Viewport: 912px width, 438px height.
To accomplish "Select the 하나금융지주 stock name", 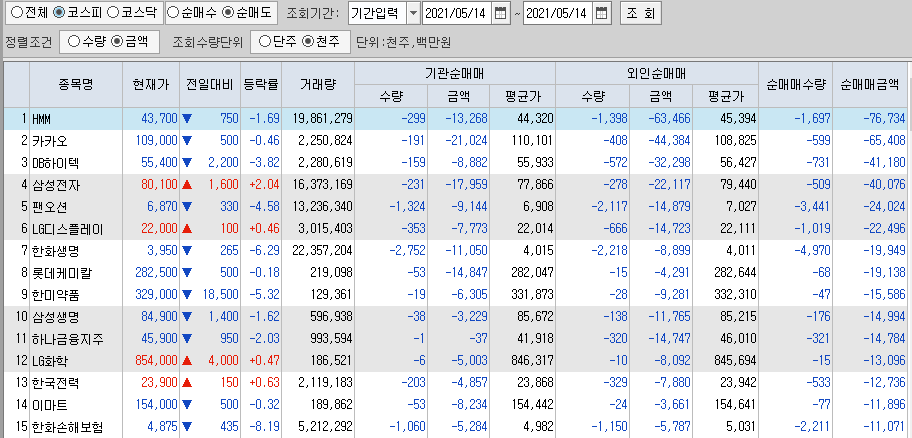I will click(x=67, y=339).
